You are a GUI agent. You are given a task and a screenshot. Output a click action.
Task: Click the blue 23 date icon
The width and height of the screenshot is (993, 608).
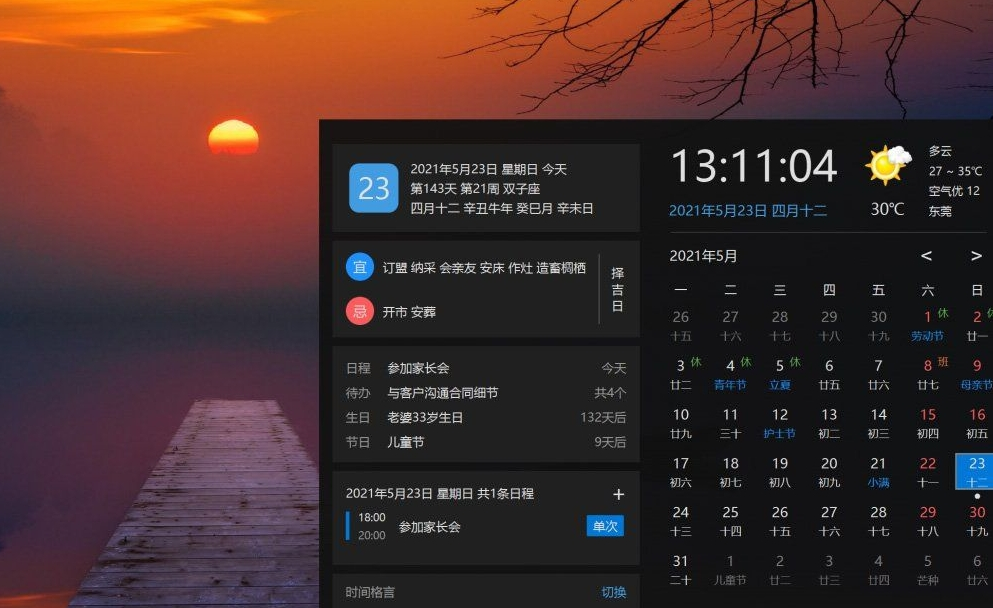click(373, 188)
